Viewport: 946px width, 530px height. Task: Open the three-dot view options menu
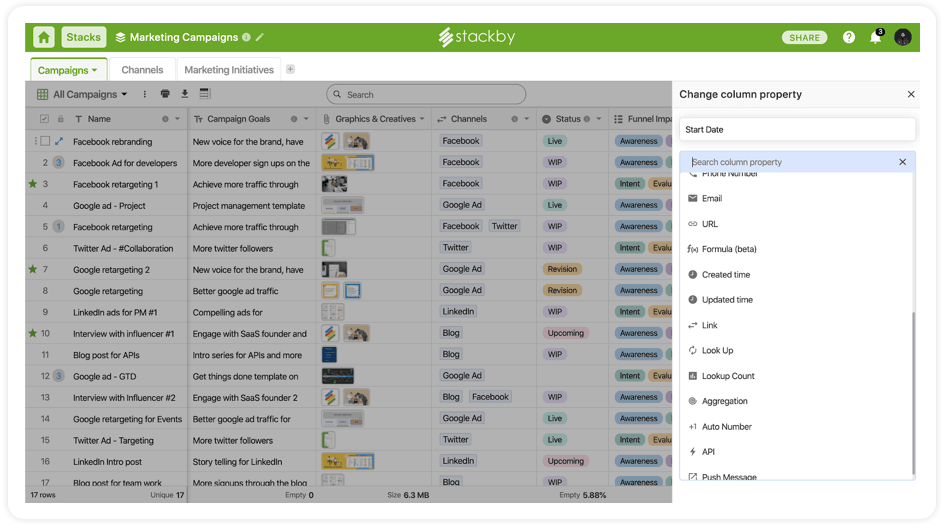click(x=144, y=94)
